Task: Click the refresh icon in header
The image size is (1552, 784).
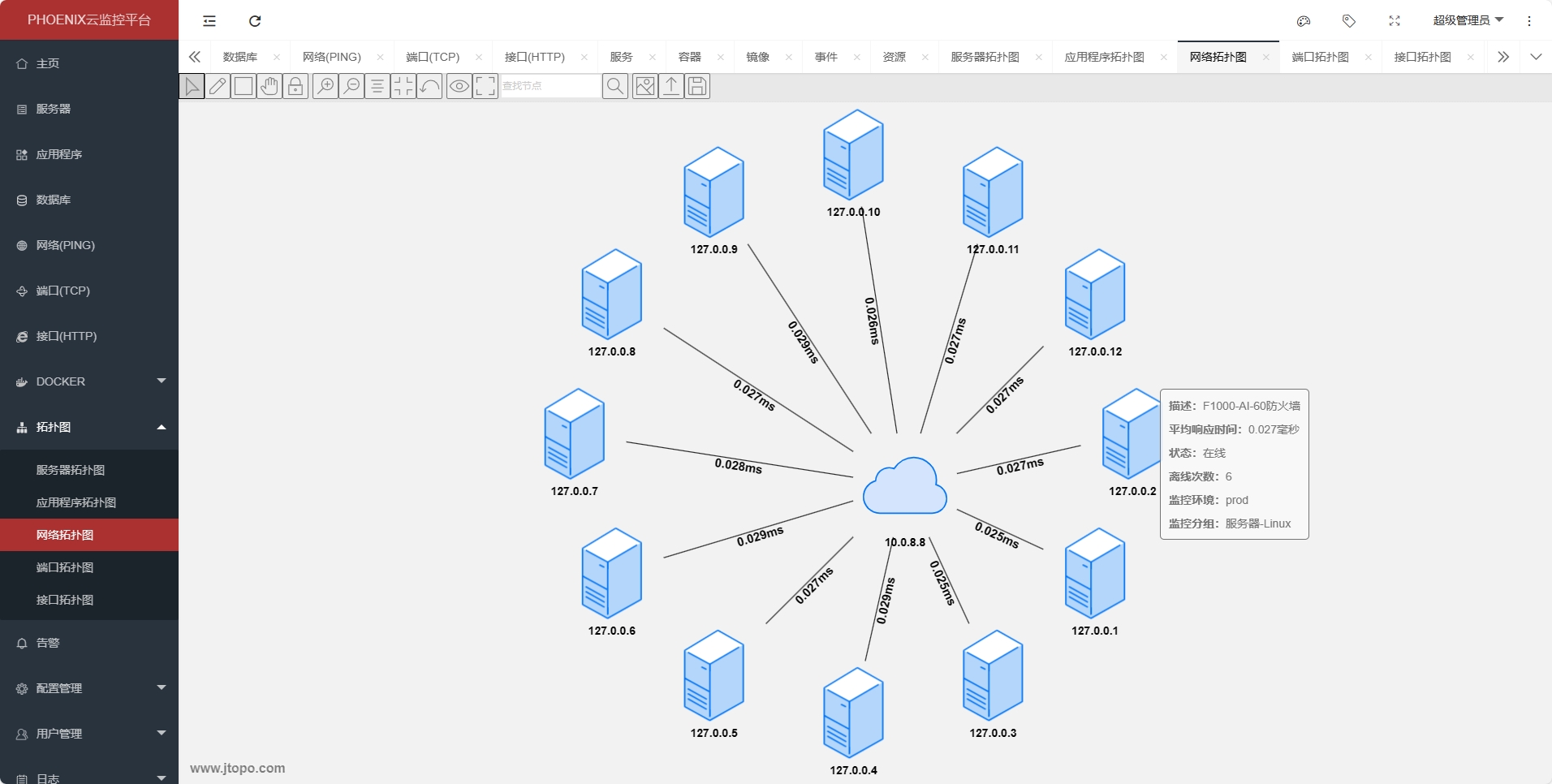Action: [x=255, y=21]
